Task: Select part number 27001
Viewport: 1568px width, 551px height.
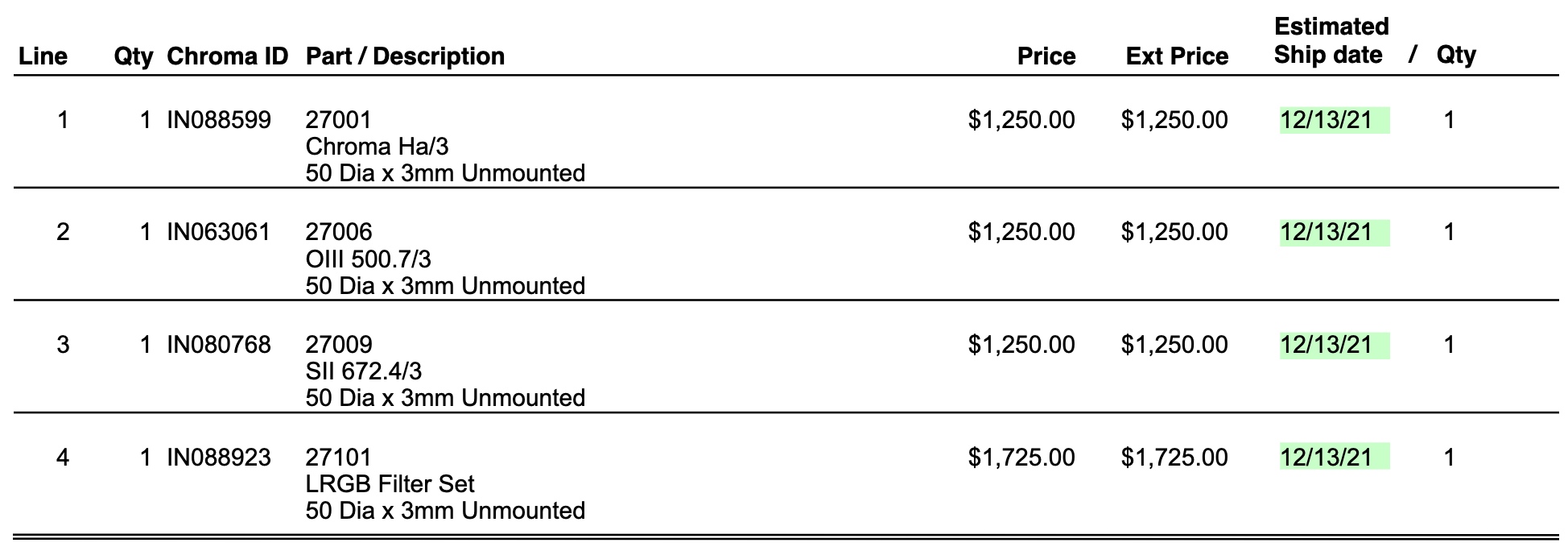Action: (x=339, y=120)
